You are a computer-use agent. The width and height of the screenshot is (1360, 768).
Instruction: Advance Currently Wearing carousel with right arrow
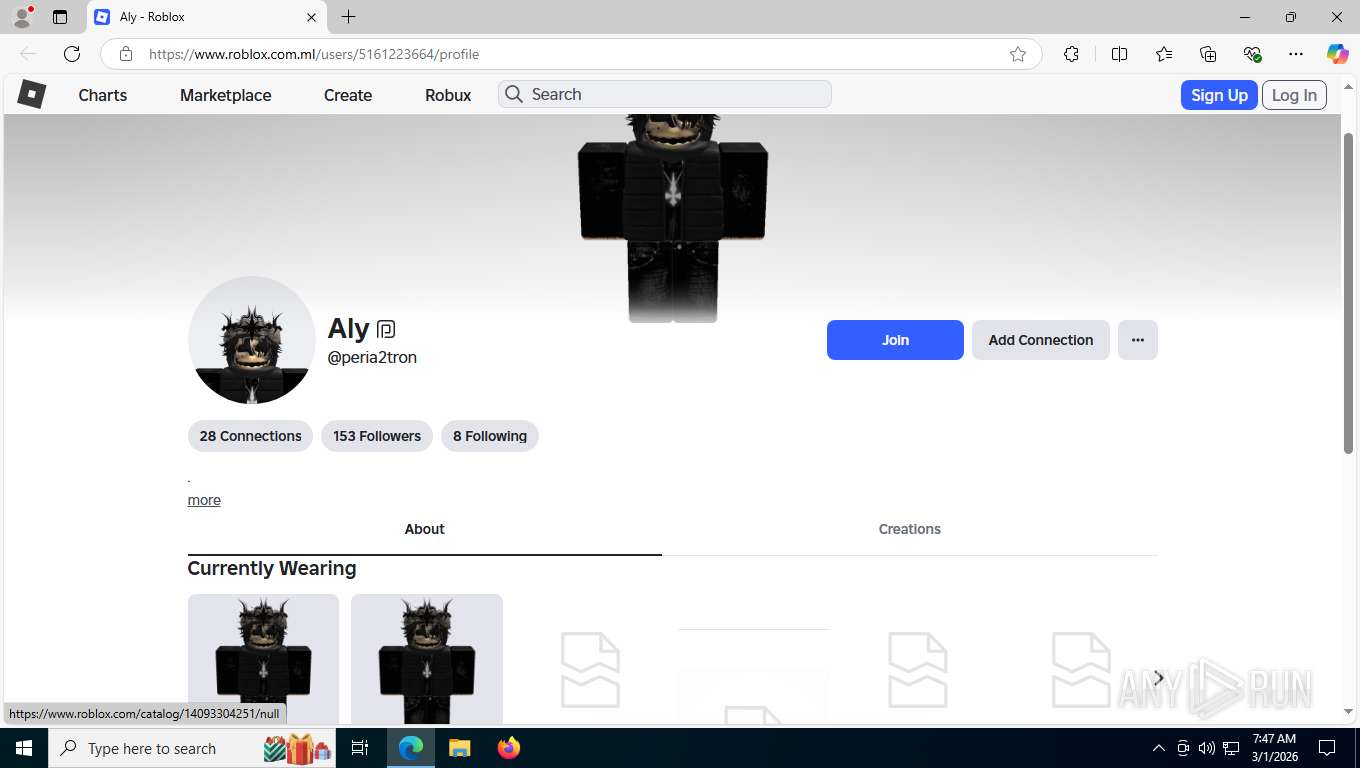tap(1158, 678)
